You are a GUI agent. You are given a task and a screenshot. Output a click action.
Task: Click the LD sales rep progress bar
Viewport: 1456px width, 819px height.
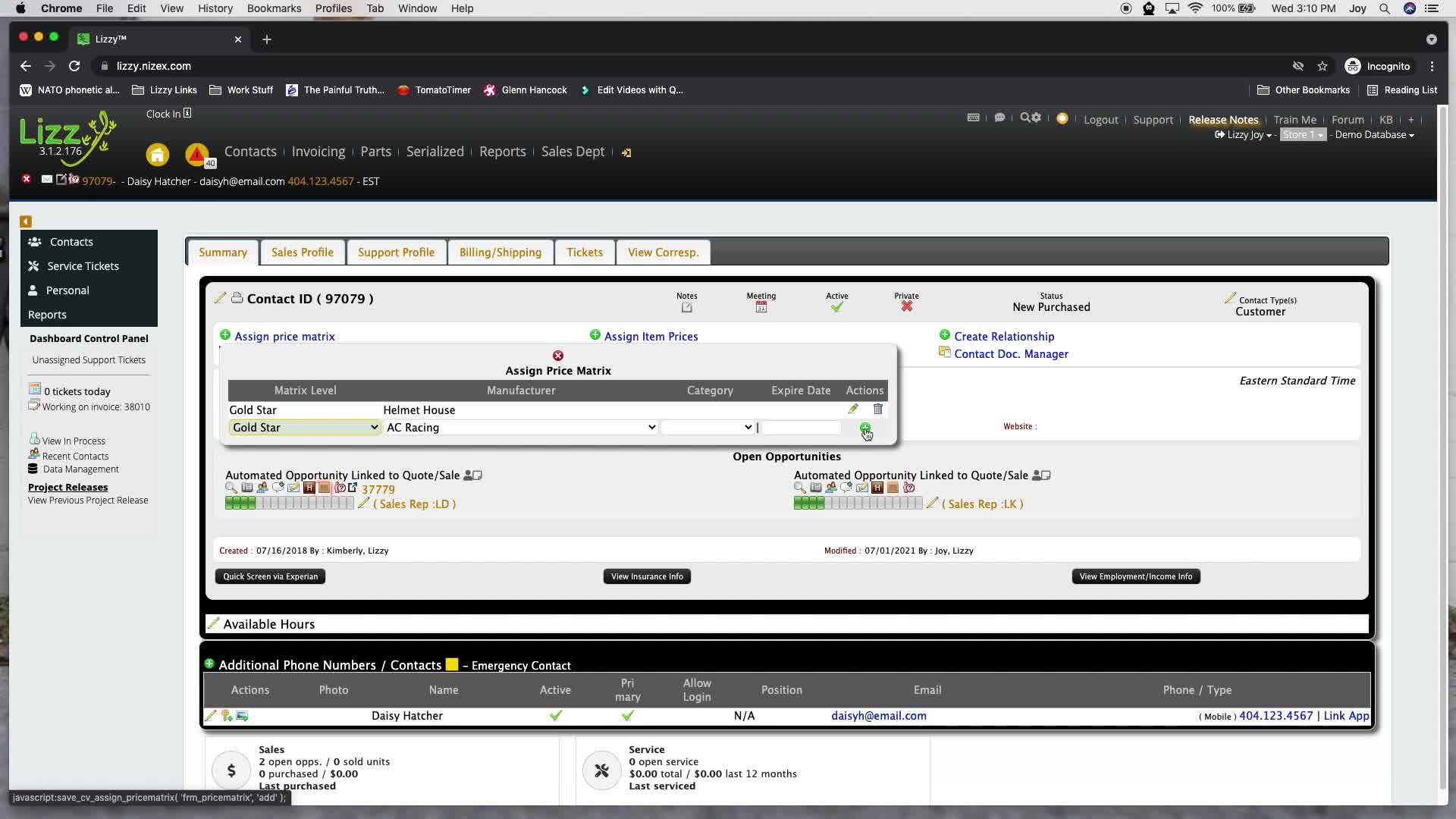click(x=289, y=504)
